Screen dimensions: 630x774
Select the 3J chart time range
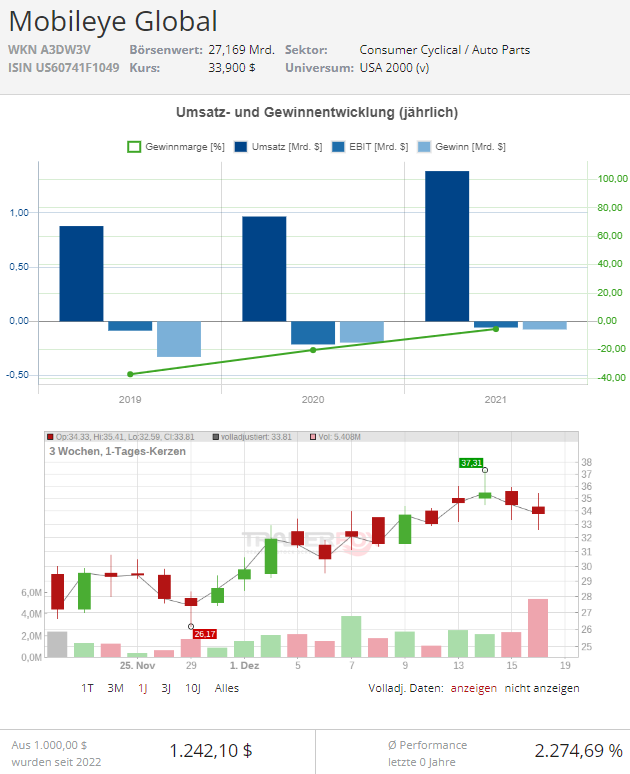[166, 688]
